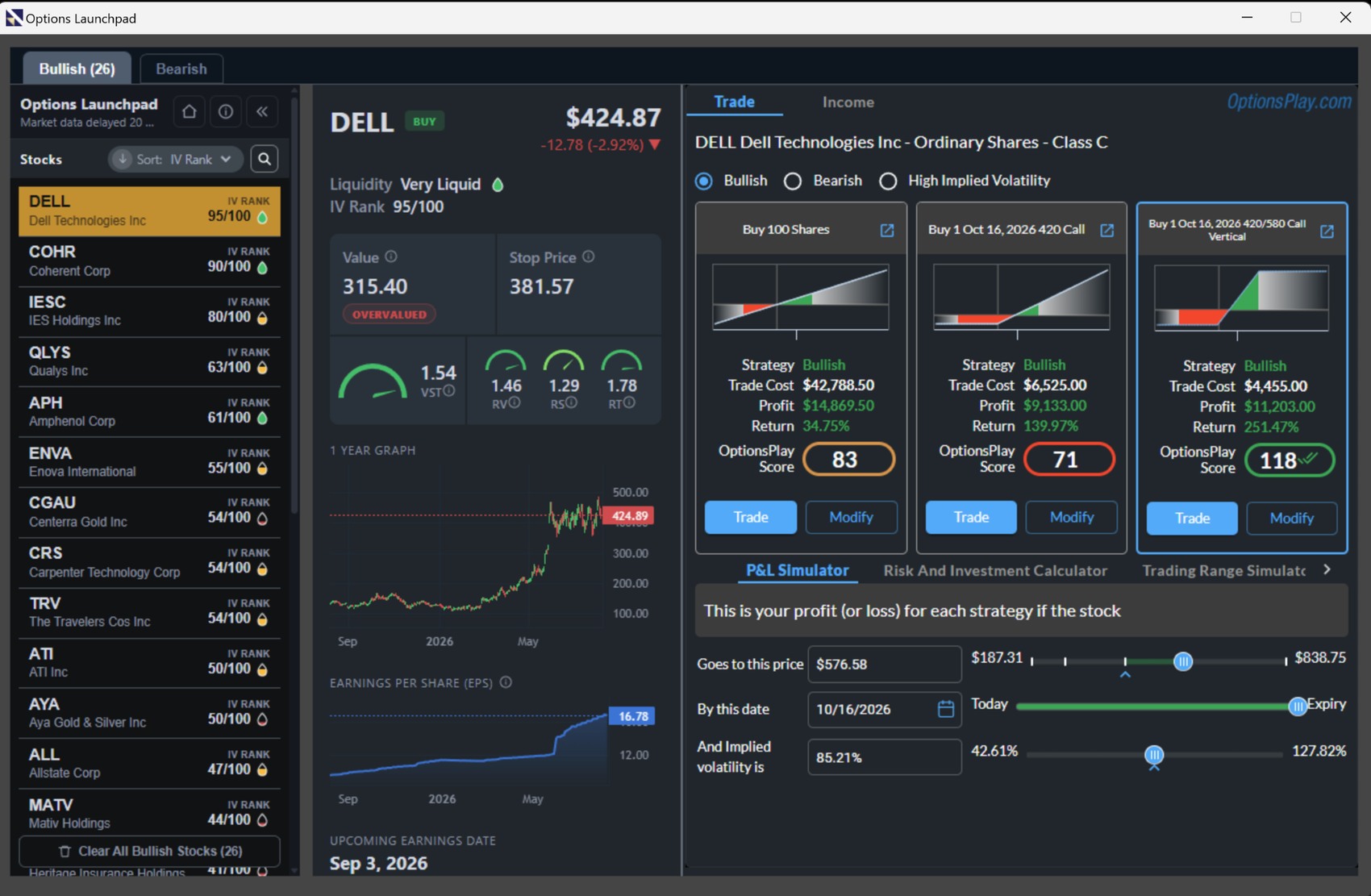This screenshot has height=896, width=1371.
Task: Click the price slider handle
Action: coord(1183,661)
